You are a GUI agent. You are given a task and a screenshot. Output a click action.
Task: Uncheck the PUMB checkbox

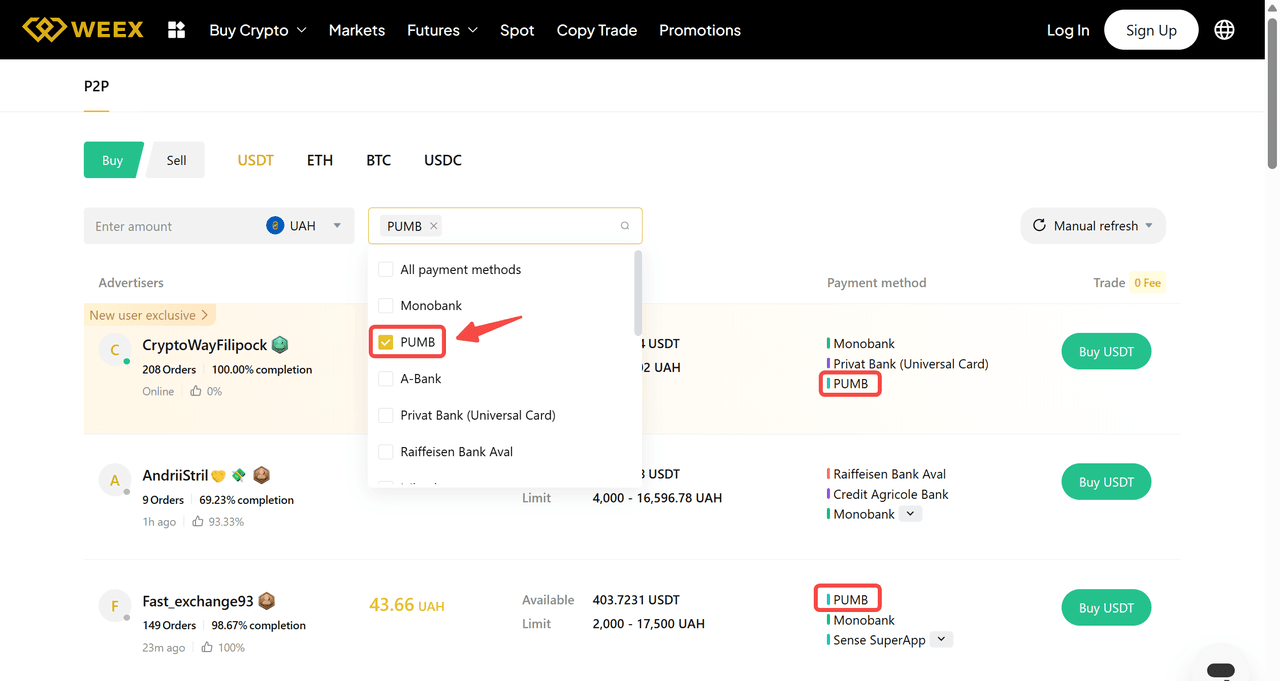386,342
